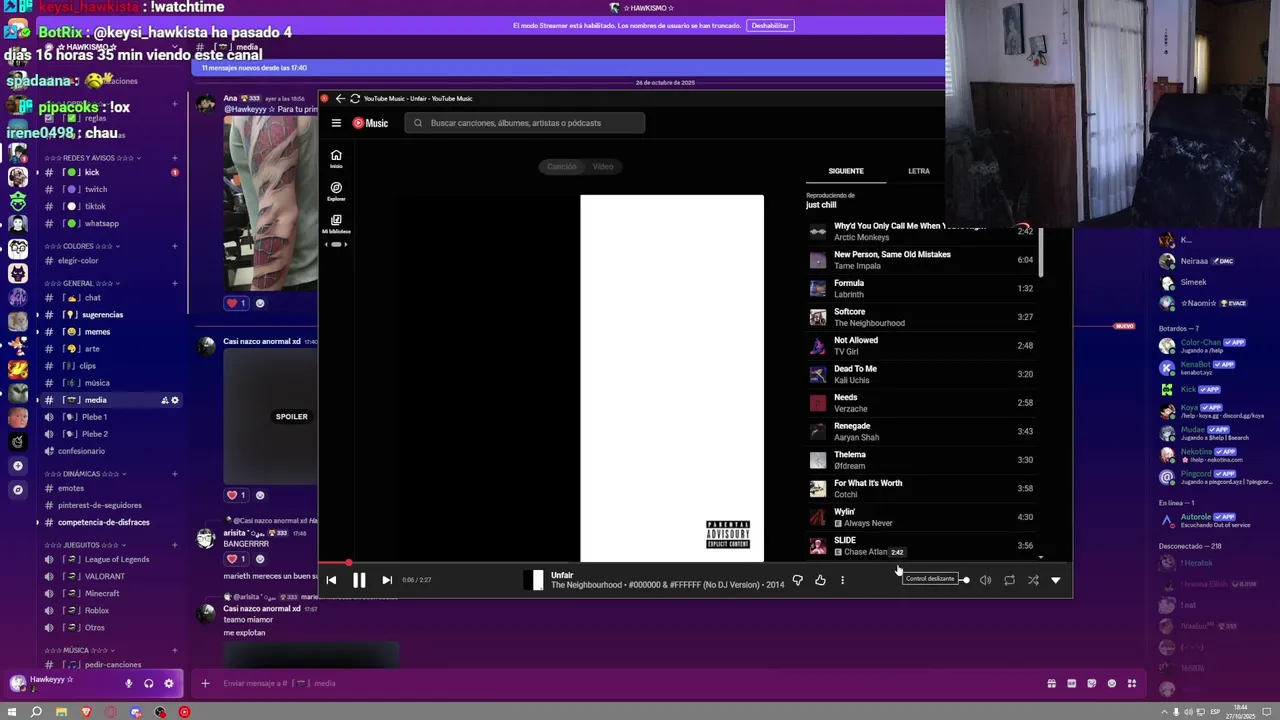This screenshot has width=1280, height=720.
Task: Click the volume speaker icon in player bar
Action: tap(985, 580)
